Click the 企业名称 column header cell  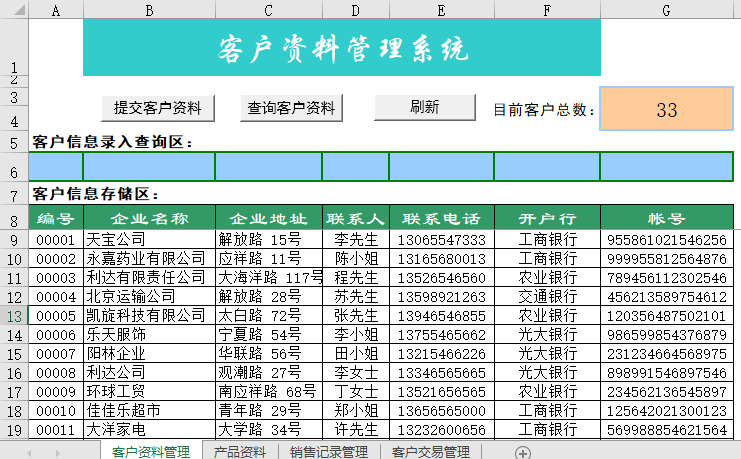tap(149, 218)
